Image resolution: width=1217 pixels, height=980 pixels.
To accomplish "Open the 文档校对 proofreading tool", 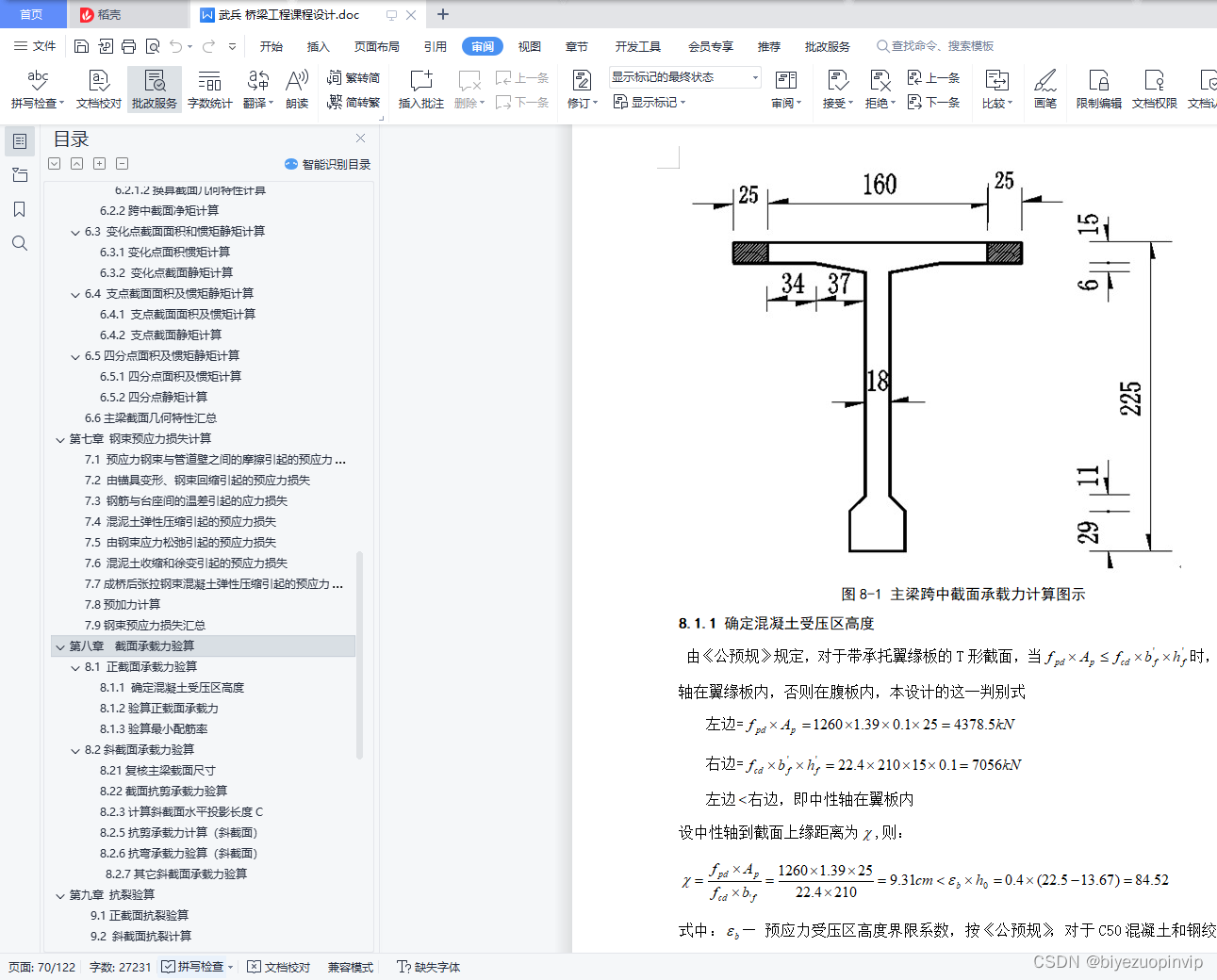I will coord(97,88).
